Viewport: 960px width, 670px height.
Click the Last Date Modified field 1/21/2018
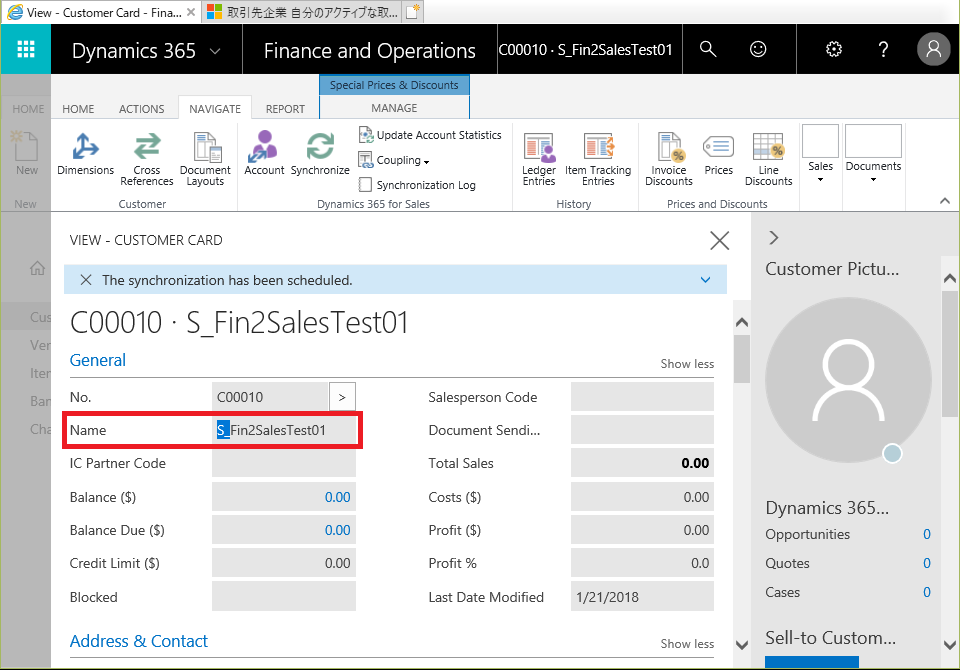[642, 597]
